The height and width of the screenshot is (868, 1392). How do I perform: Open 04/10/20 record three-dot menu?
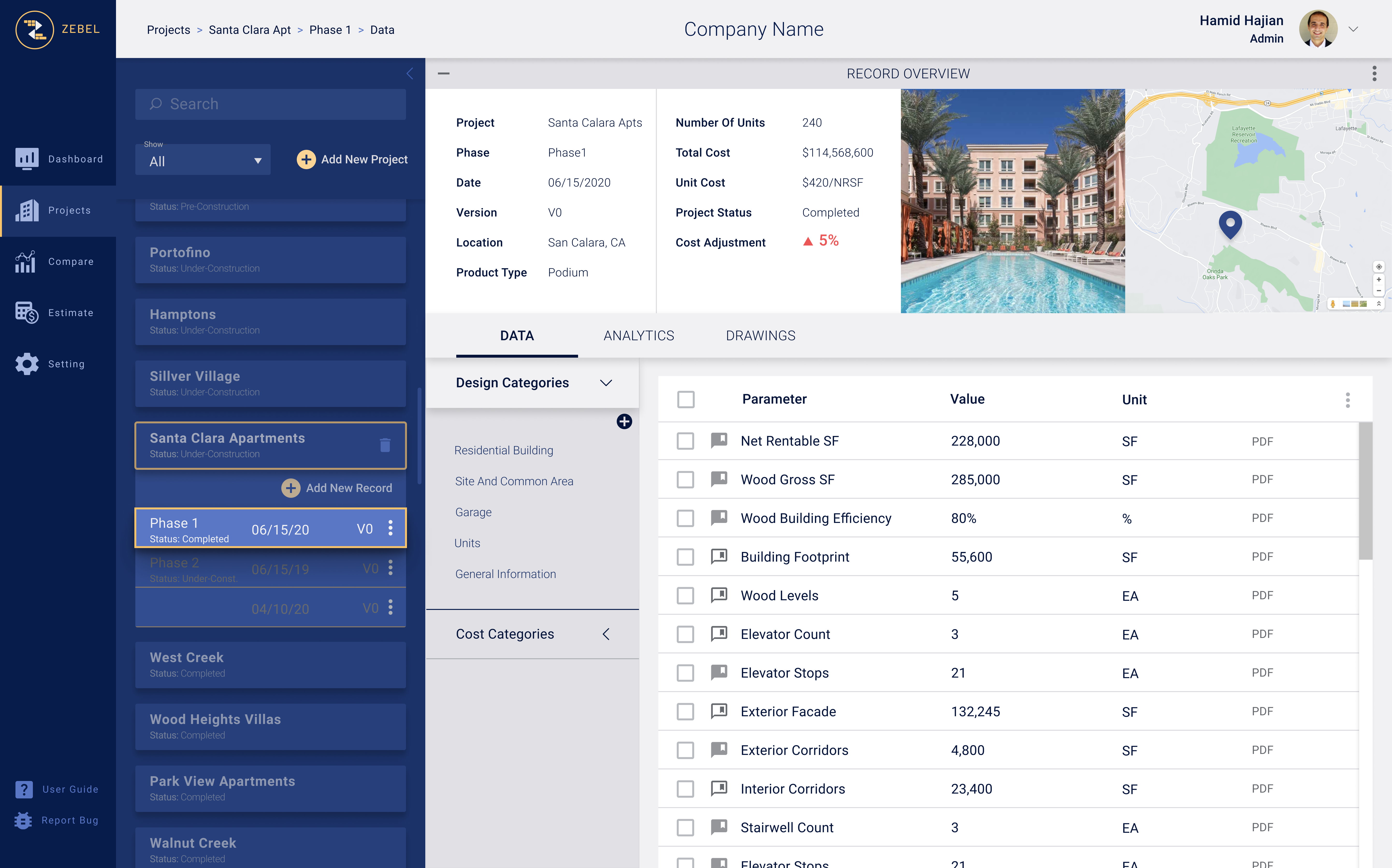390,607
